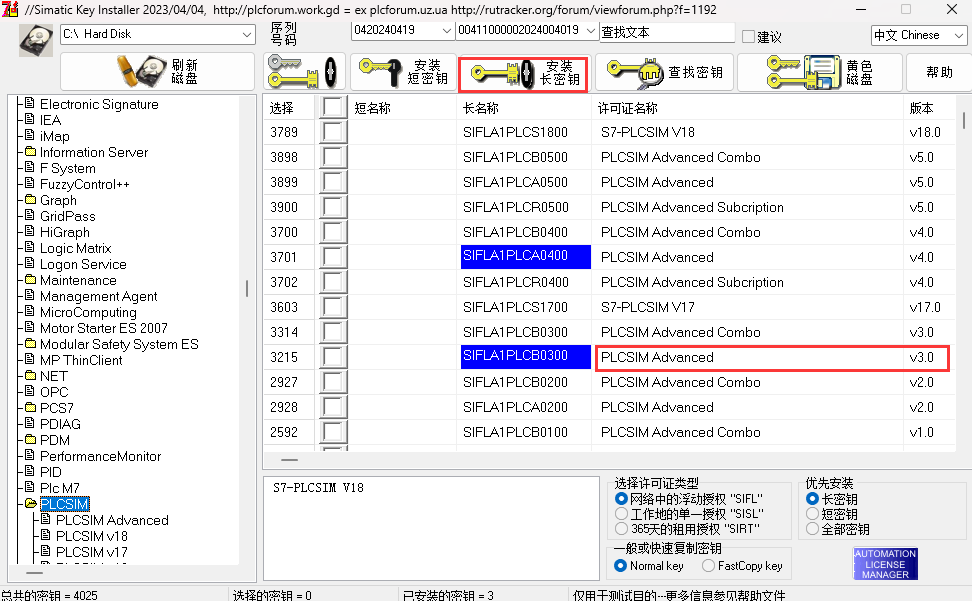This screenshot has height=601, width=972.
Task: Open the help button (帮助)
Action: pyautogui.click(x=939, y=72)
